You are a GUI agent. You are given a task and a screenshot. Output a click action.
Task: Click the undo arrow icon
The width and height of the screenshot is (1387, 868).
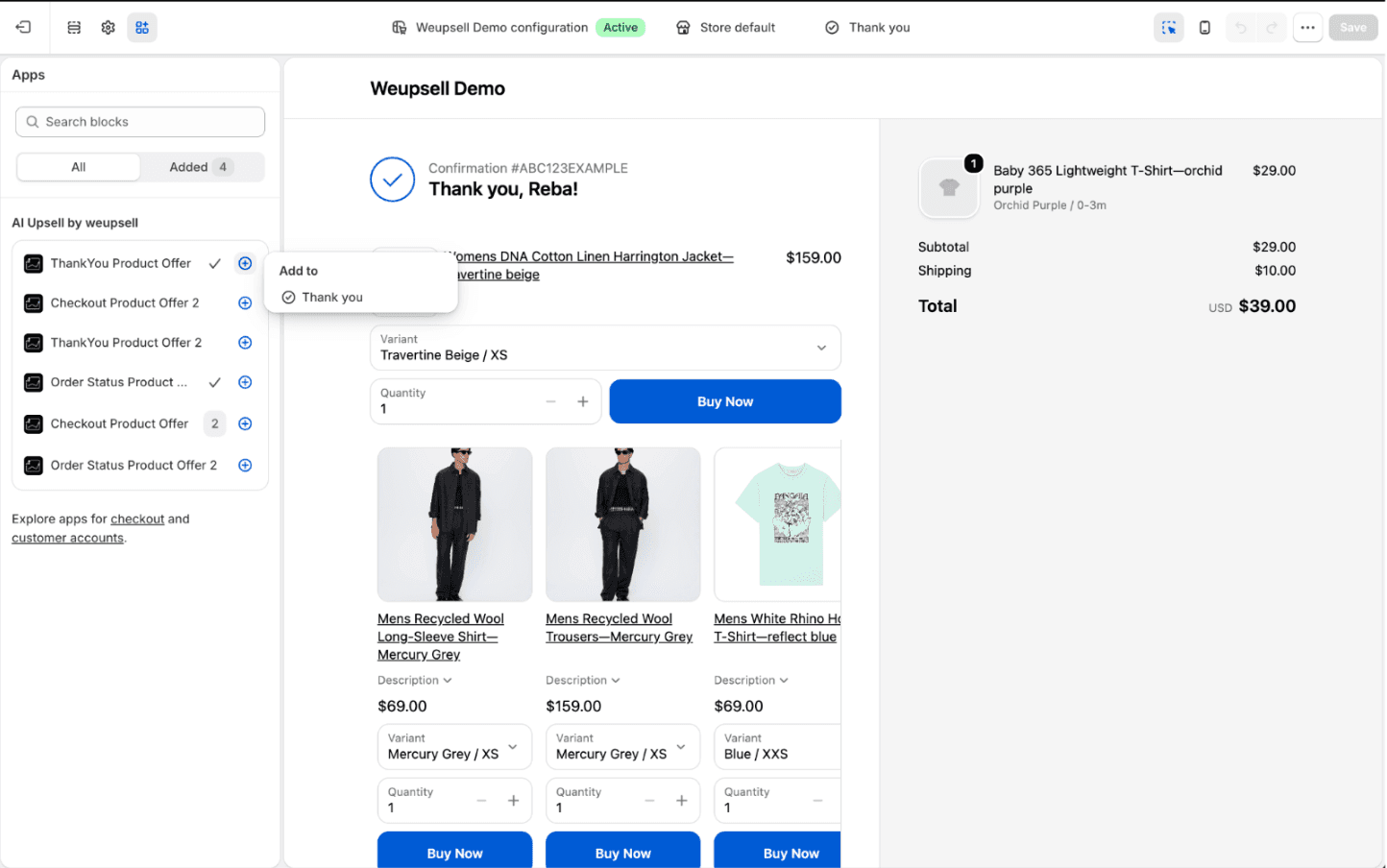coord(1240,27)
